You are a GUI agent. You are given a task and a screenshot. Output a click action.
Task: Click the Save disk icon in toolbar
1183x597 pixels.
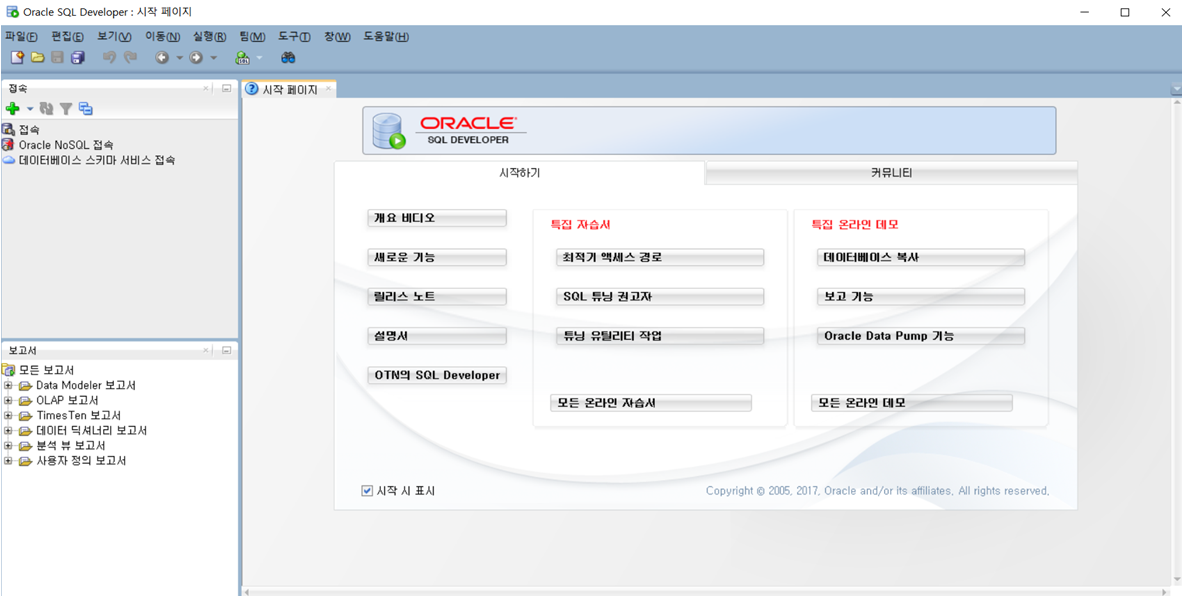(x=57, y=57)
